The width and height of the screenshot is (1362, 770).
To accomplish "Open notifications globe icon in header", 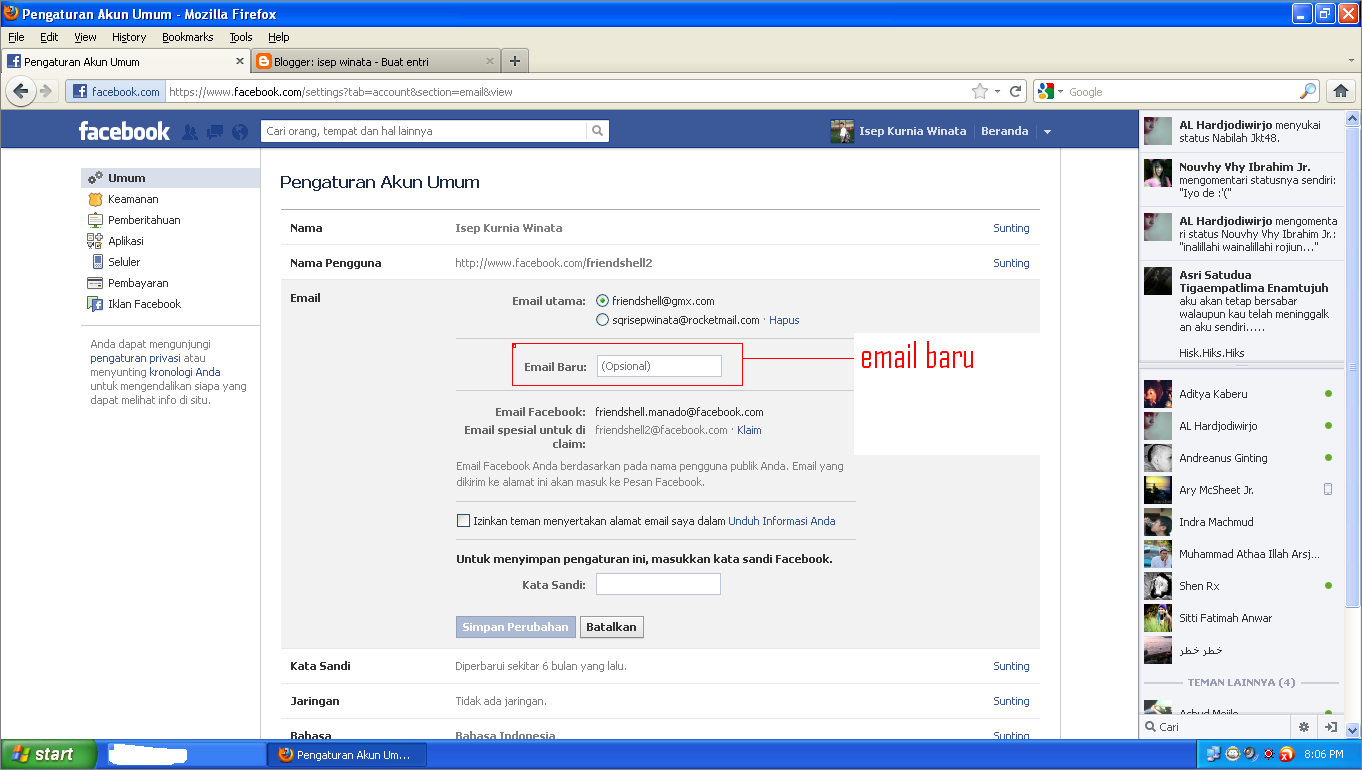I will (x=240, y=131).
